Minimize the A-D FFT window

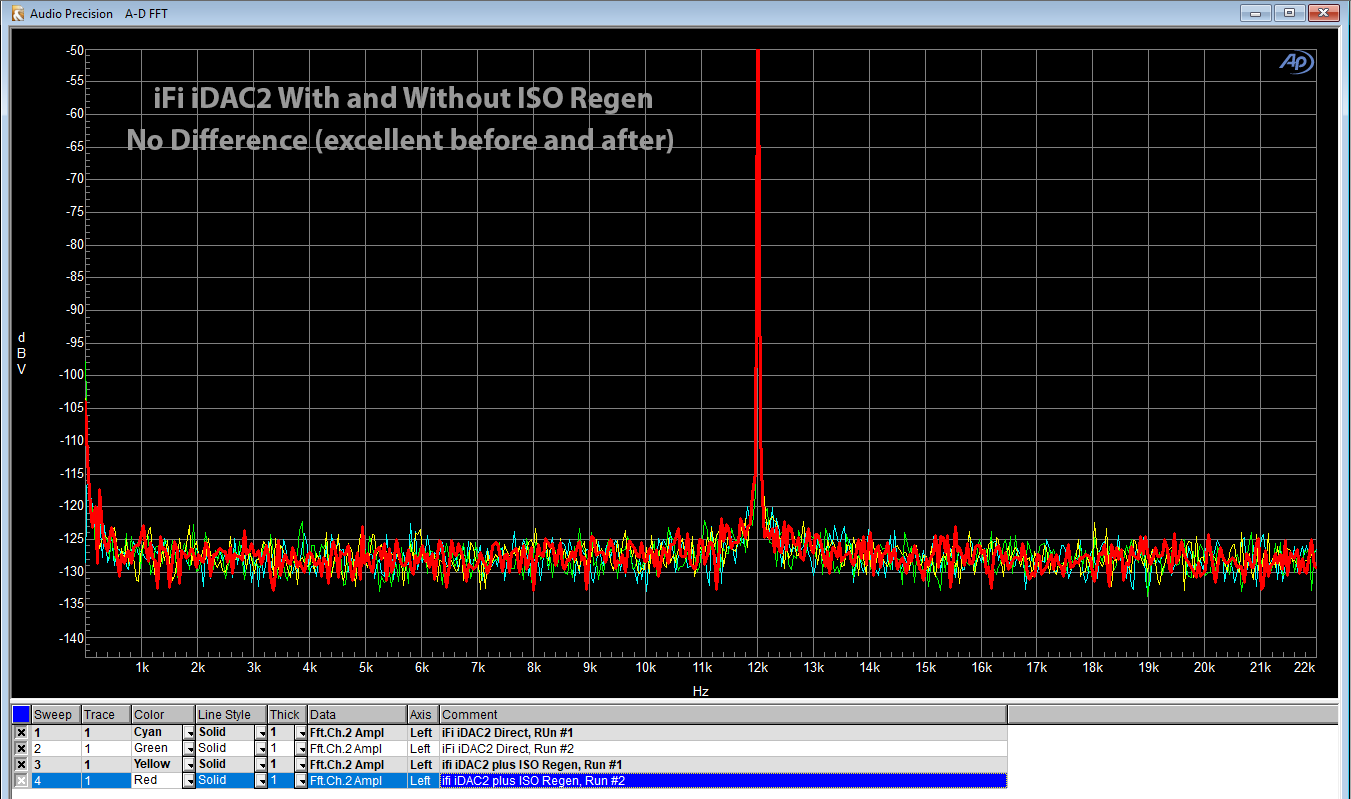click(1255, 13)
